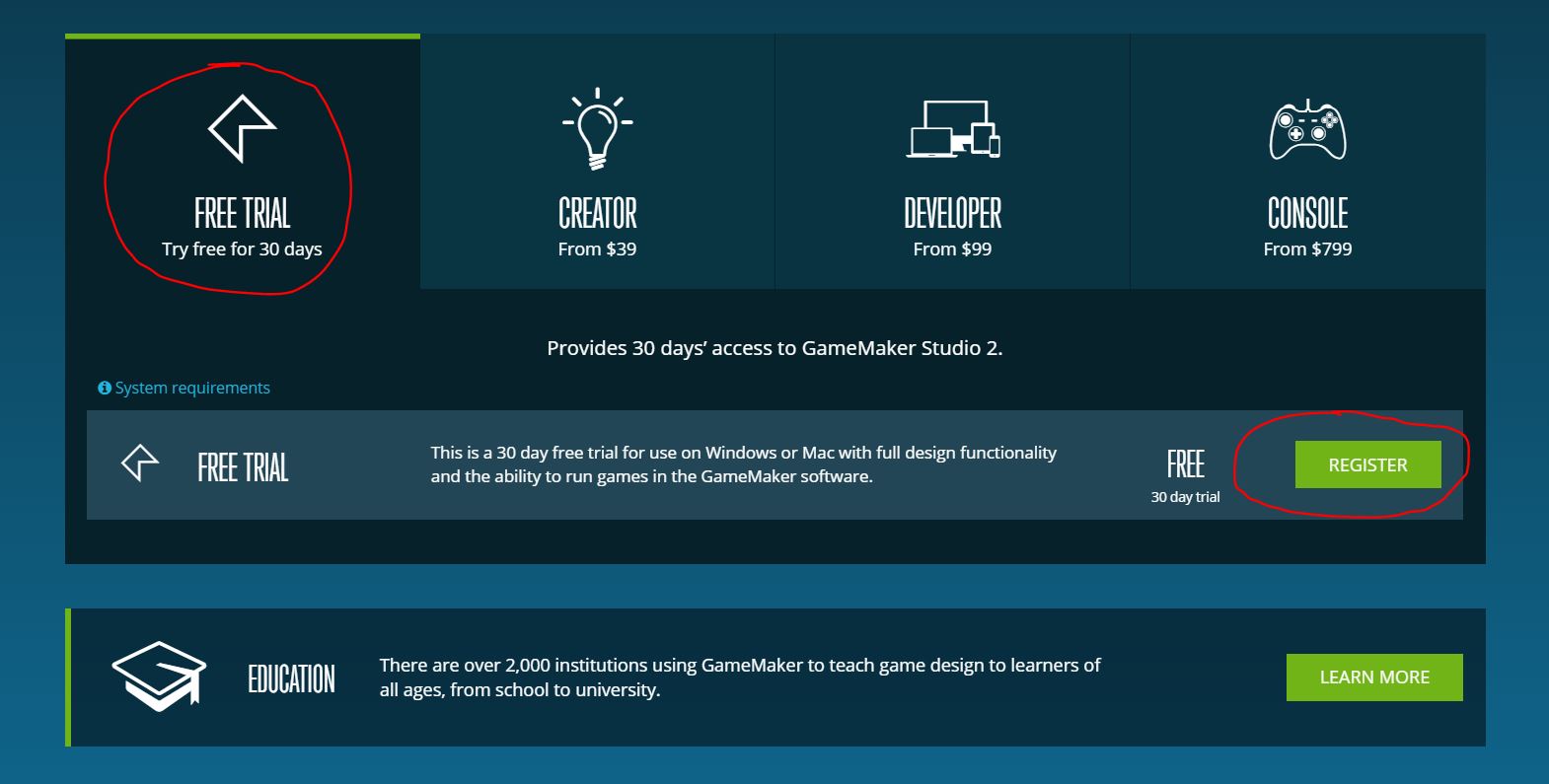The width and height of the screenshot is (1549, 784).
Task: Click the small arrow icon in the Free Trial row
Action: (x=140, y=463)
